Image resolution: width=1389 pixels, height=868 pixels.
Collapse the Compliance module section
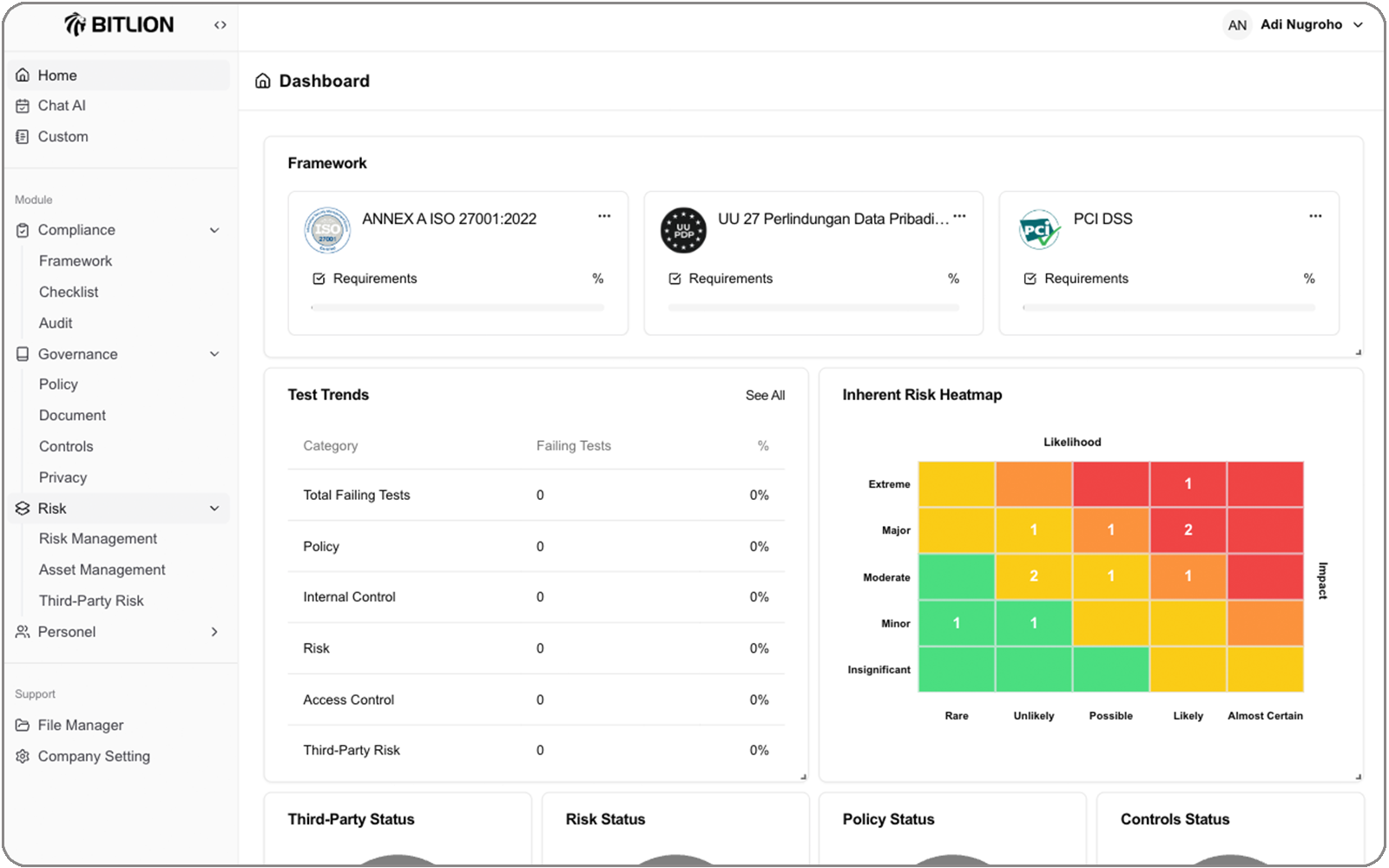(x=214, y=230)
